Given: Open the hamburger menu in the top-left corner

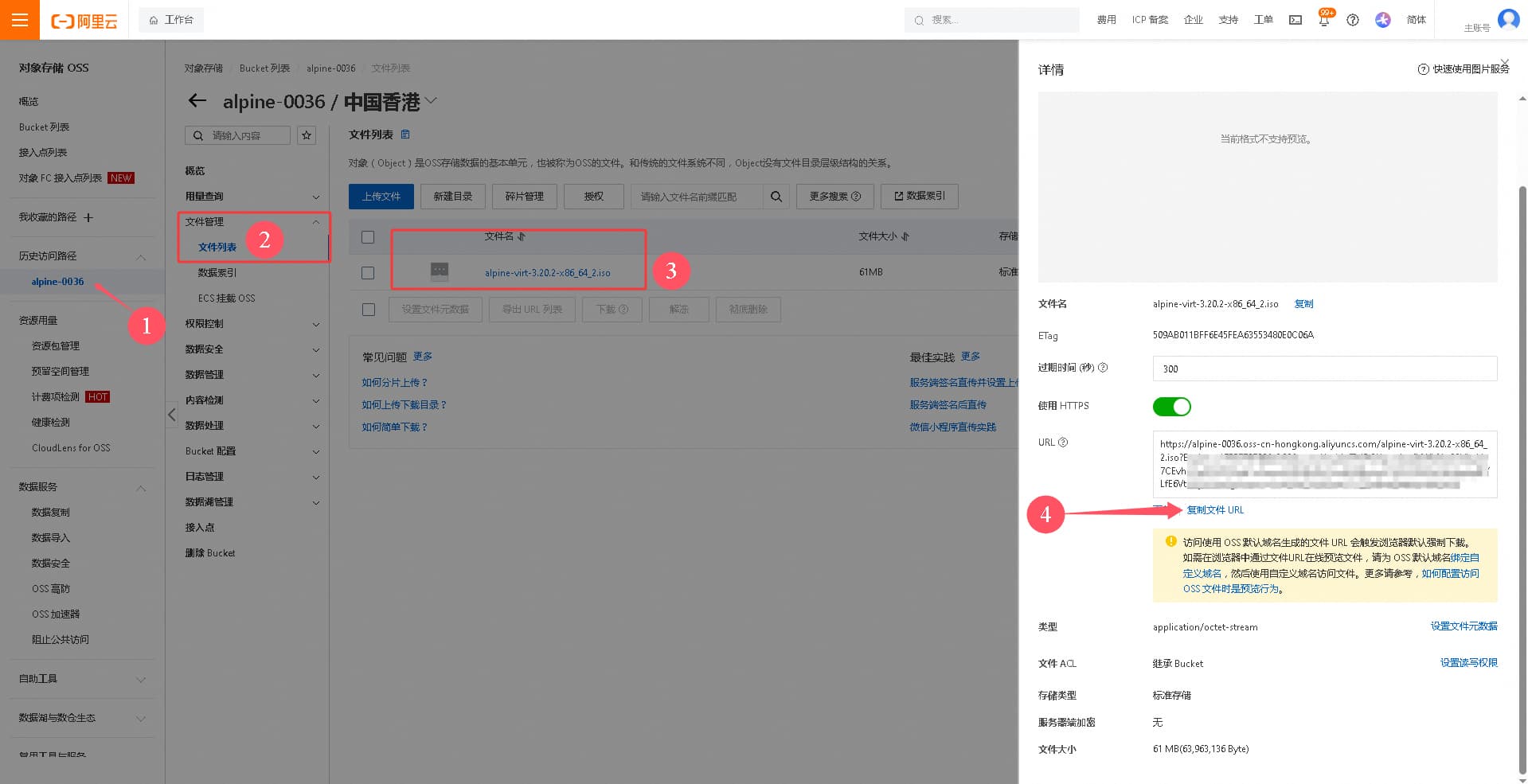Looking at the screenshot, I should (x=20, y=20).
